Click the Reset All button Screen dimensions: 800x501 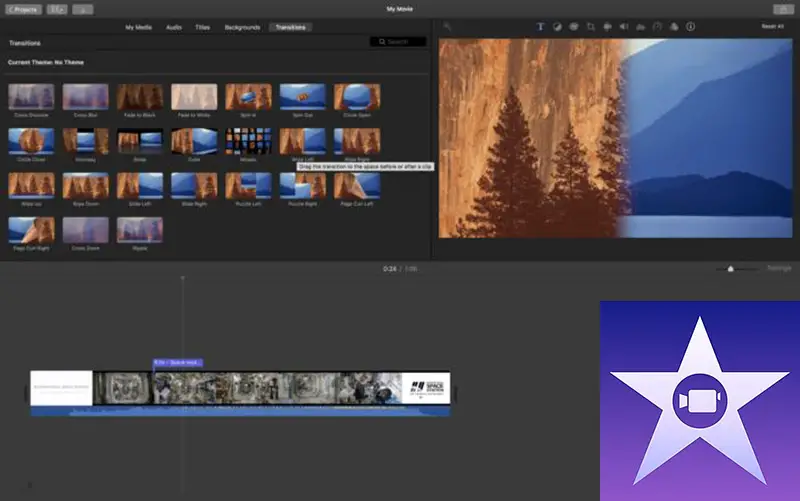pos(772,27)
